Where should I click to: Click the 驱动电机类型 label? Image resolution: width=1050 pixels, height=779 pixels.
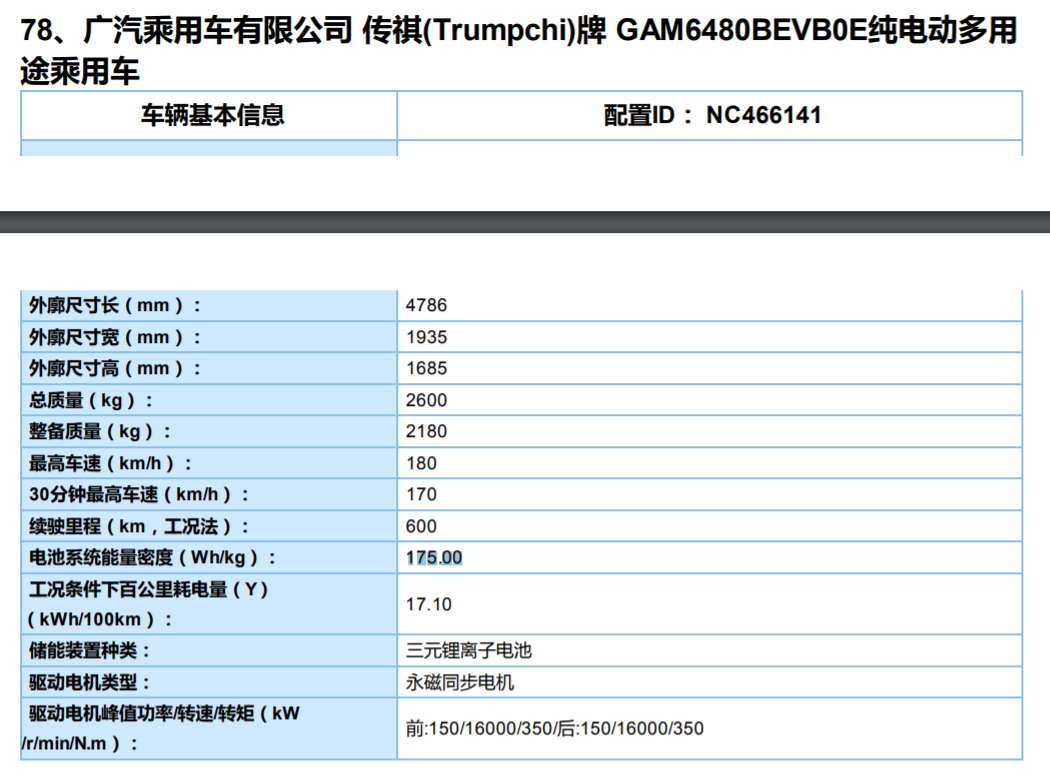tap(90, 683)
